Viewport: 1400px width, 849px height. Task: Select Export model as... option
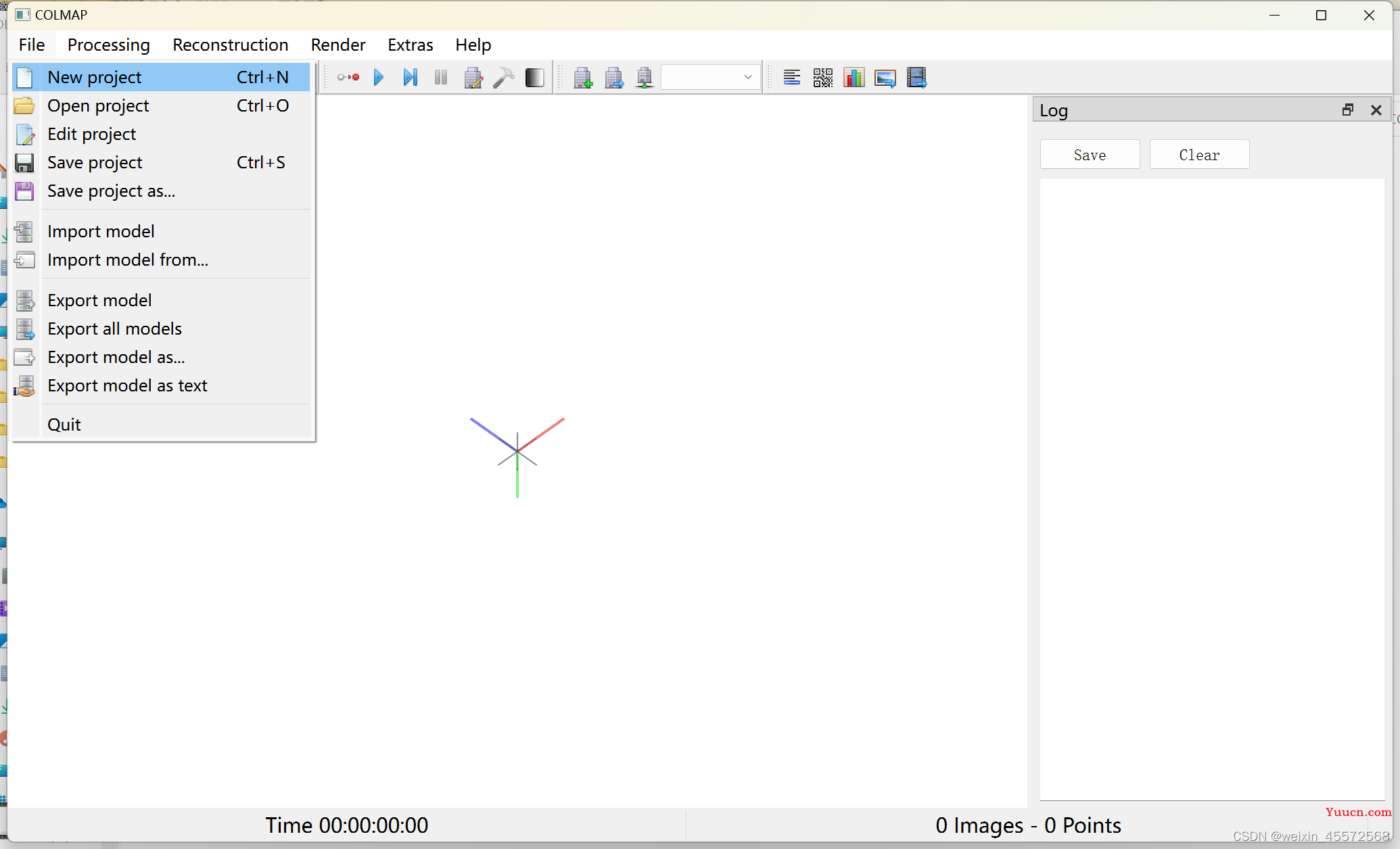click(x=115, y=356)
